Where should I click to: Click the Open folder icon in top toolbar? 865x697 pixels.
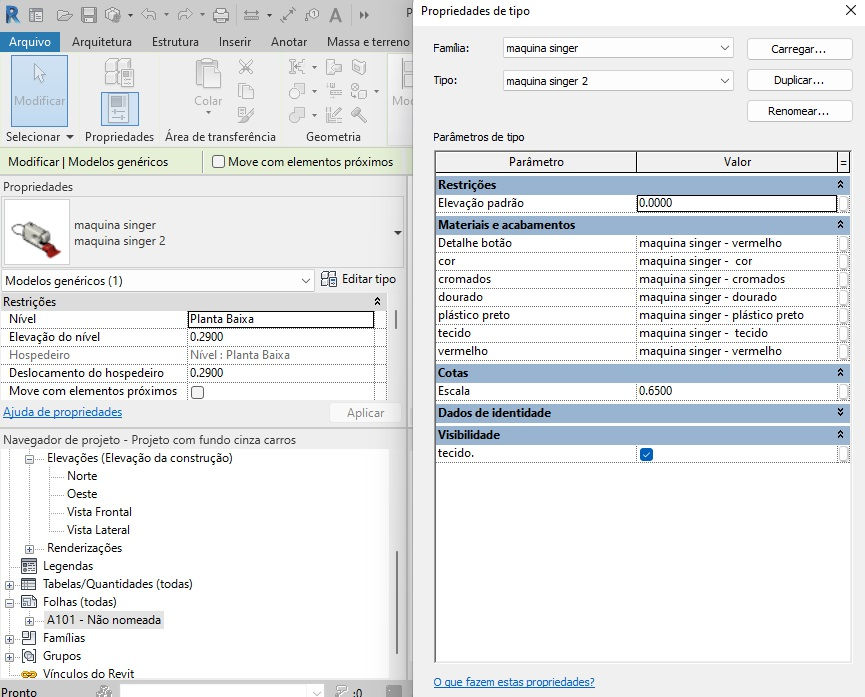coord(65,15)
